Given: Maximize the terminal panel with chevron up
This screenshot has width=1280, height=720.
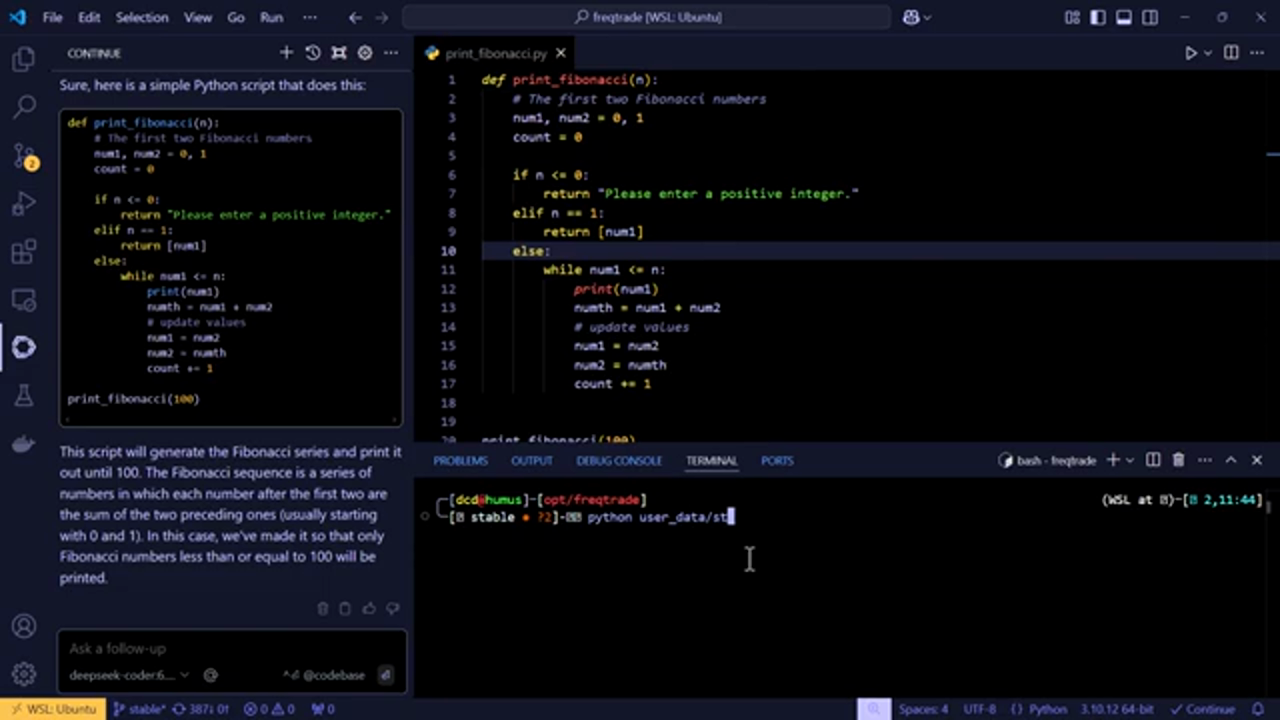Looking at the screenshot, I should pos(1231,460).
